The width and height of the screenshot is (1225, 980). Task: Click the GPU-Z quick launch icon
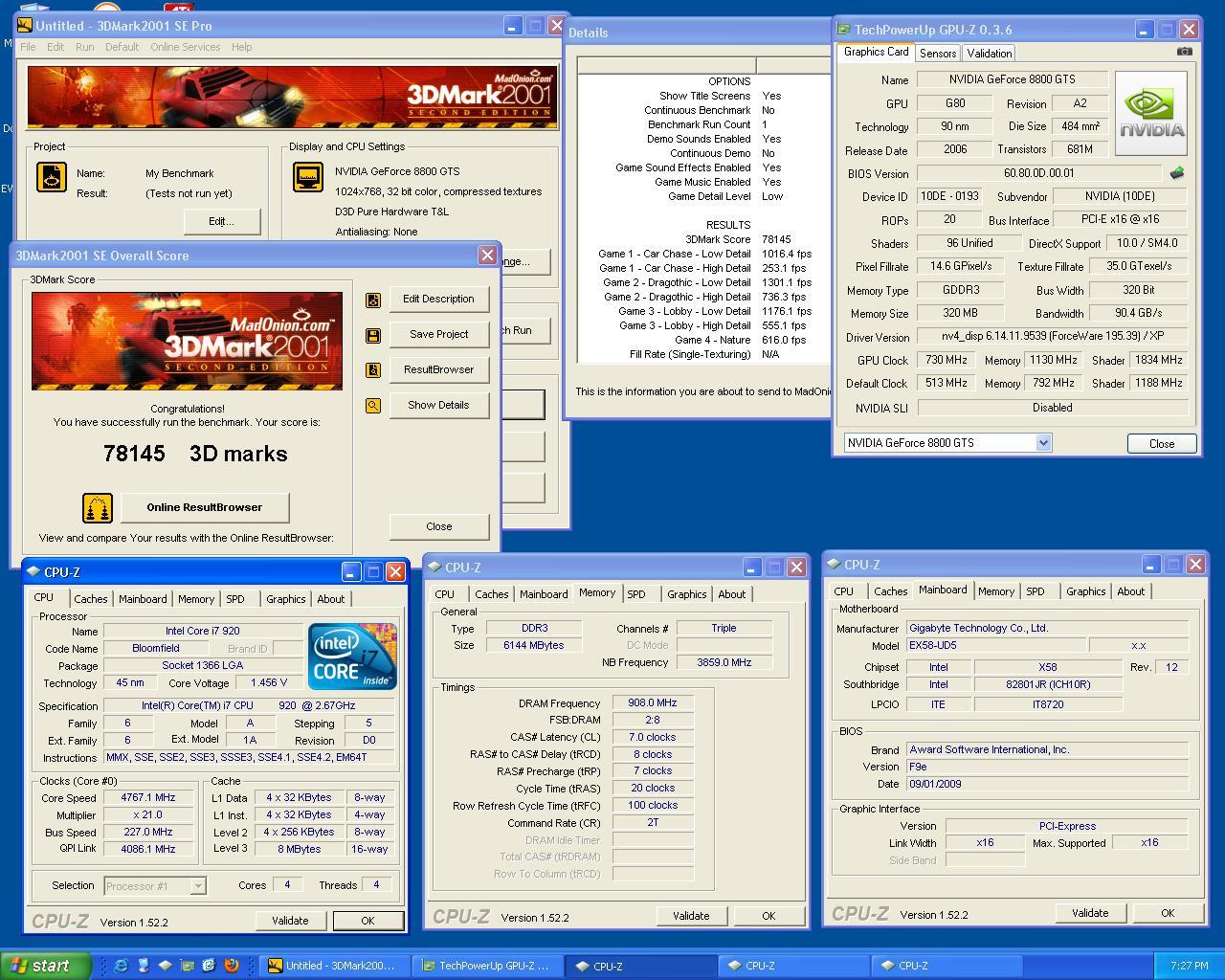187,966
